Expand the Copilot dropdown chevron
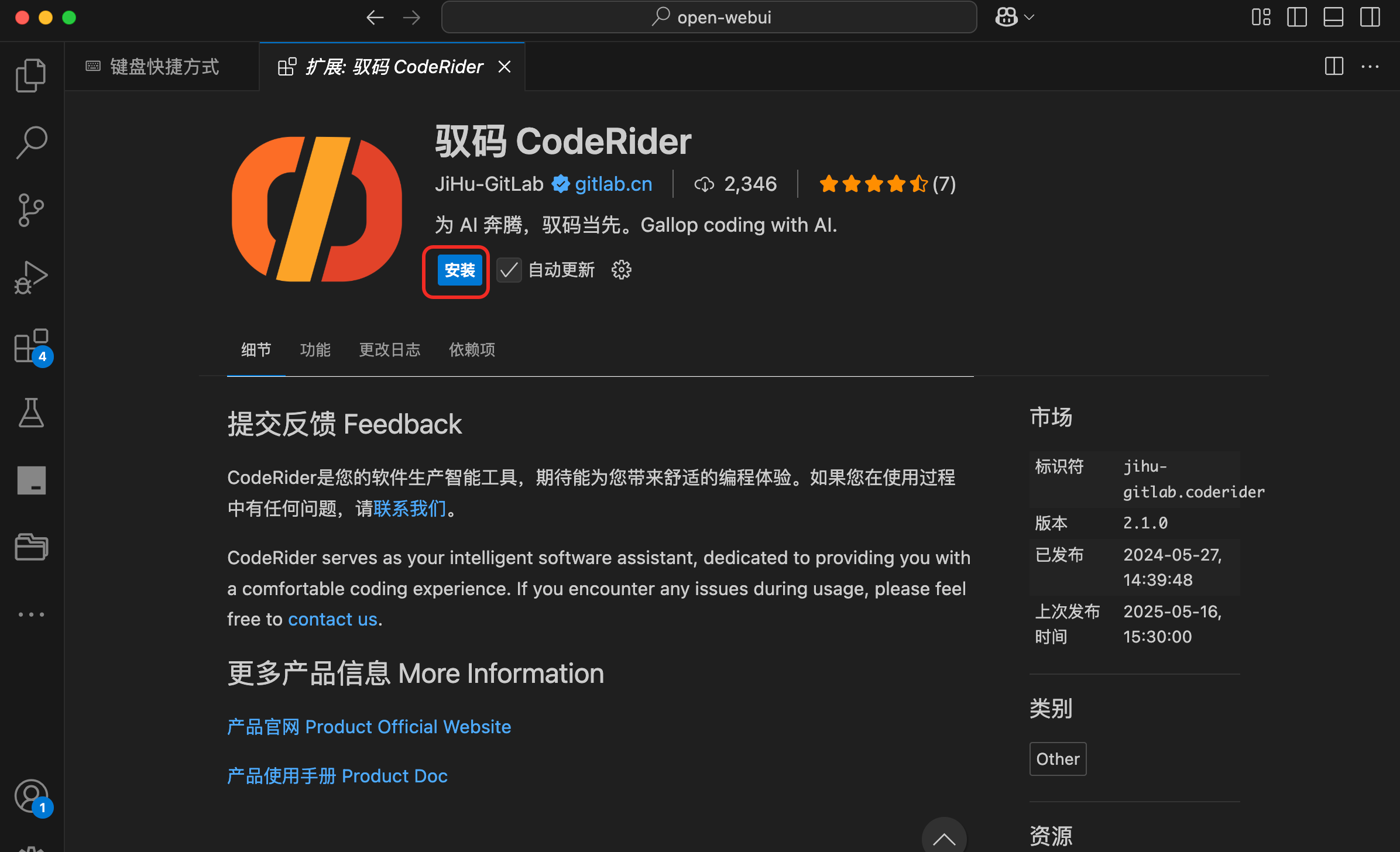Screen dimensions: 1400x852 [x=1030, y=18]
